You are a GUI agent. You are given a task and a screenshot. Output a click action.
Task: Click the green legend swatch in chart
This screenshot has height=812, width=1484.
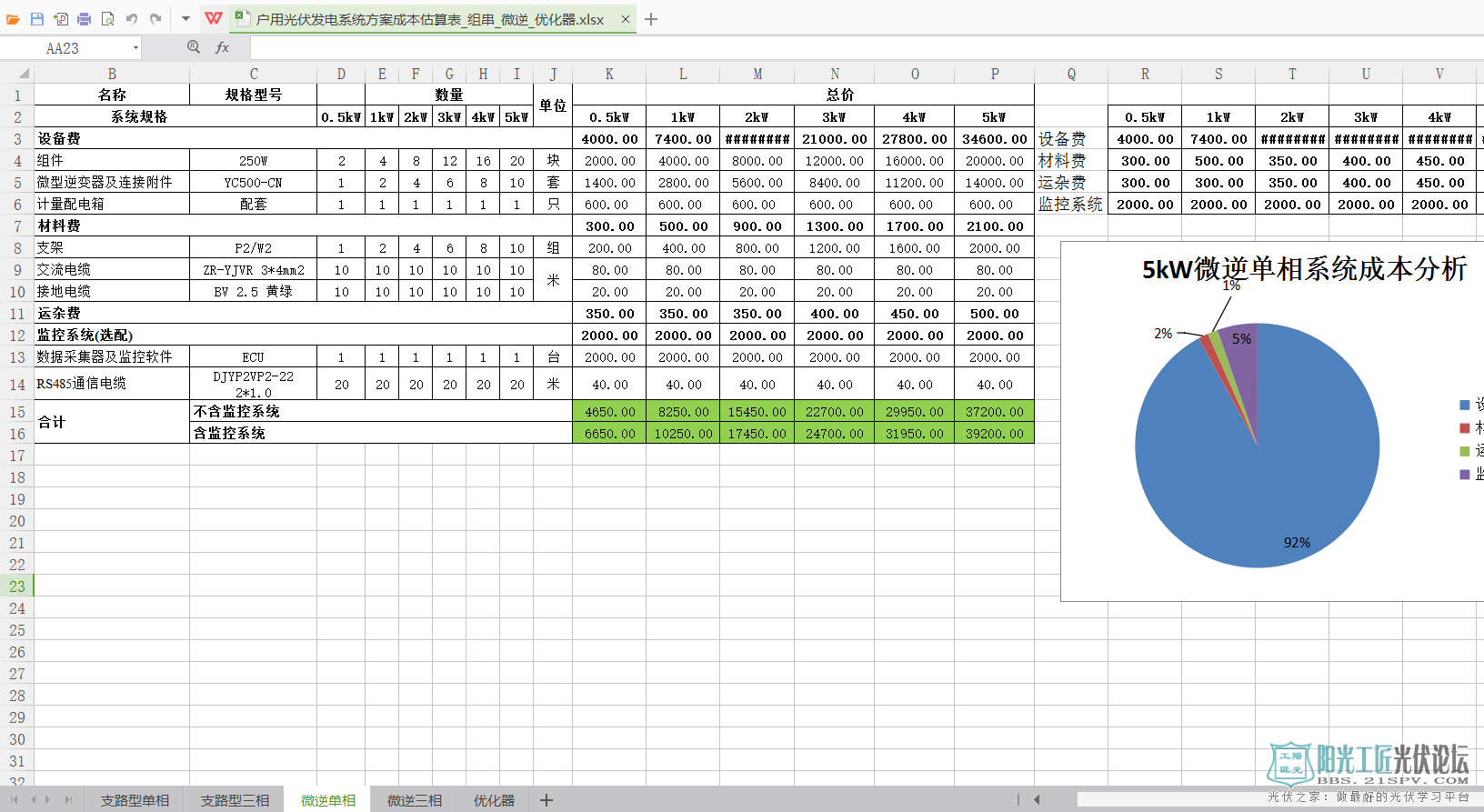click(x=1464, y=451)
